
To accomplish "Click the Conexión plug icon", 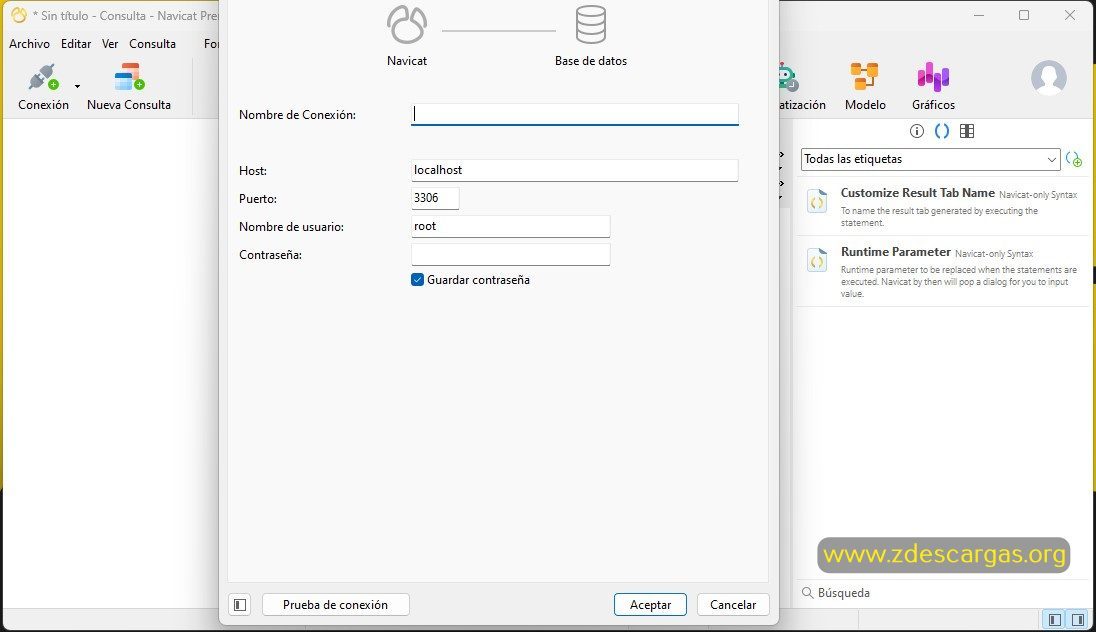I will pyautogui.click(x=43, y=77).
